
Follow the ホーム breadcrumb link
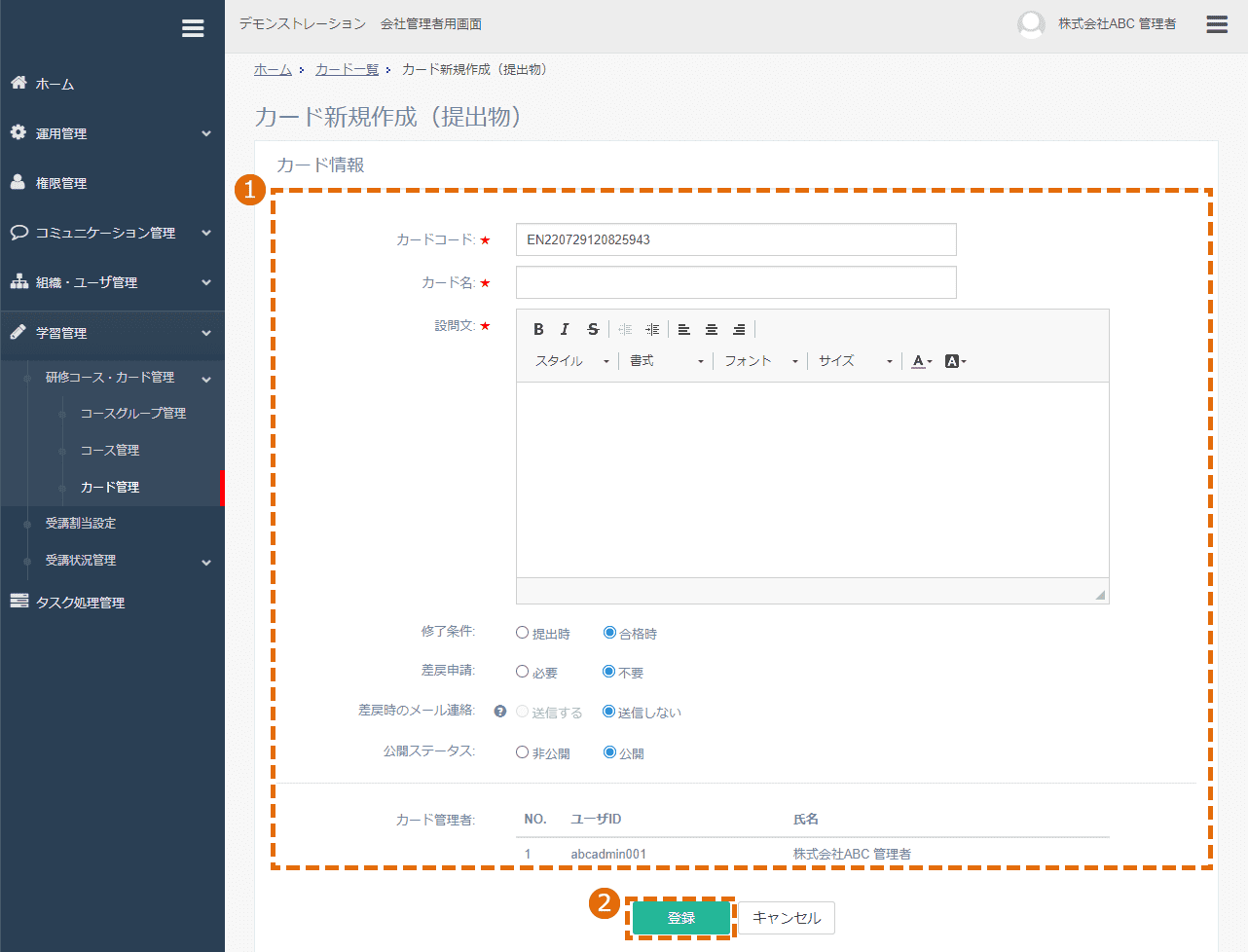point(273,69)
